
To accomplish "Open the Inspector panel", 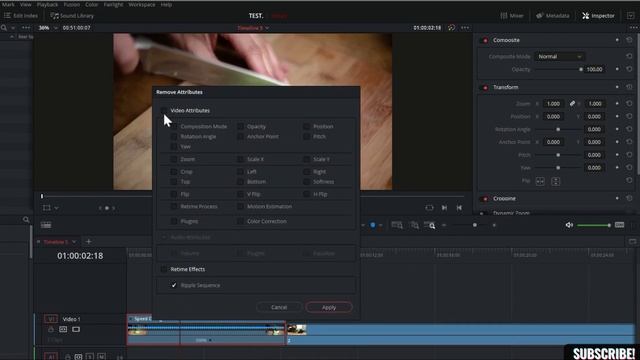I will click(598, 16).
